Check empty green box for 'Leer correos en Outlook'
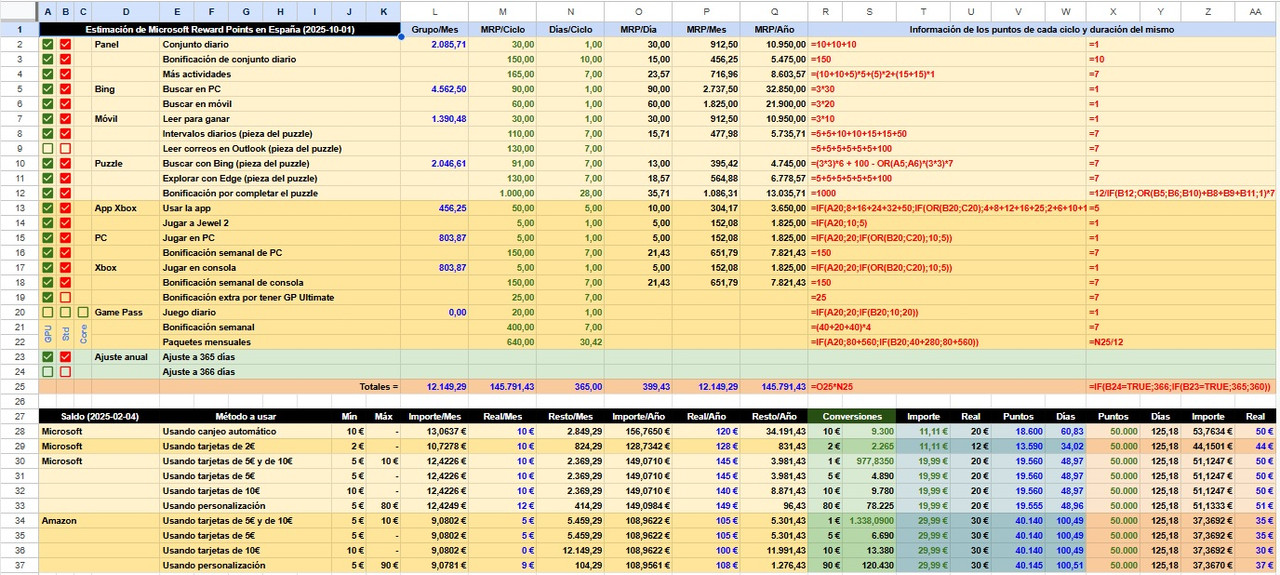This screenshot has width=1280, height=575. (47, 149)
